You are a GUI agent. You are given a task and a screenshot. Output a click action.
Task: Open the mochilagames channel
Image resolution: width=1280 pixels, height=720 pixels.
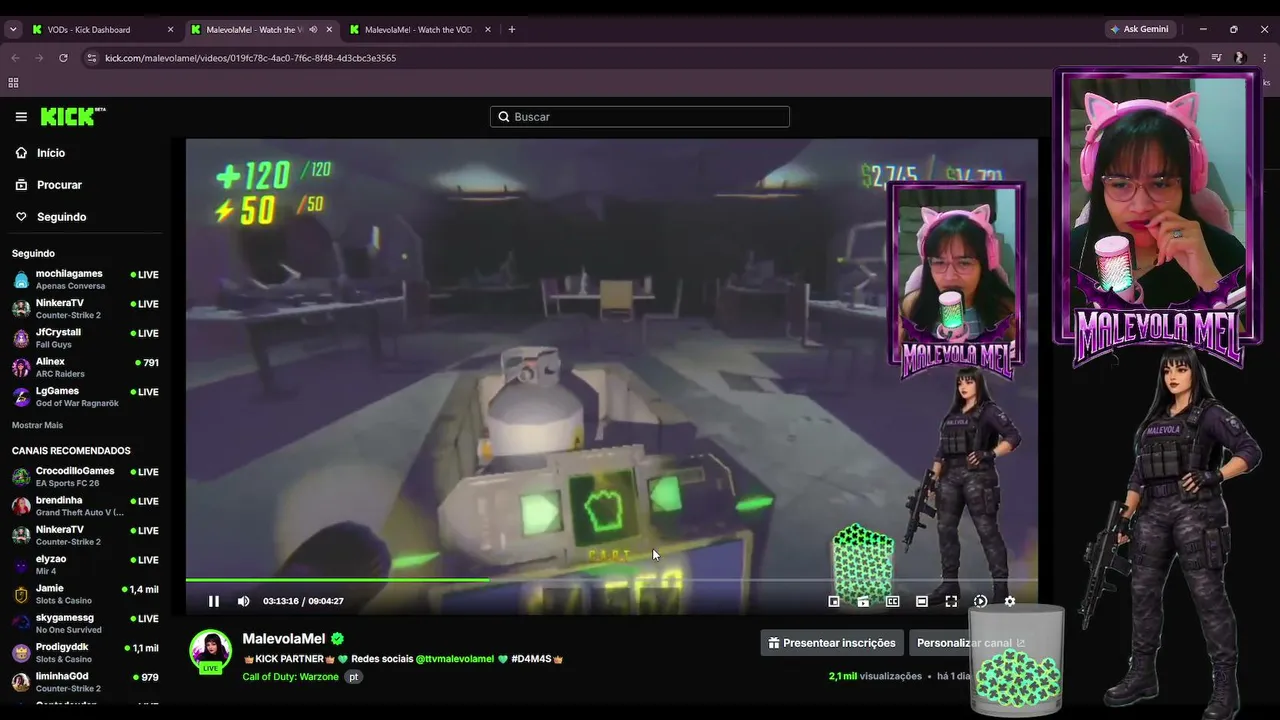(x=85, y=279)
